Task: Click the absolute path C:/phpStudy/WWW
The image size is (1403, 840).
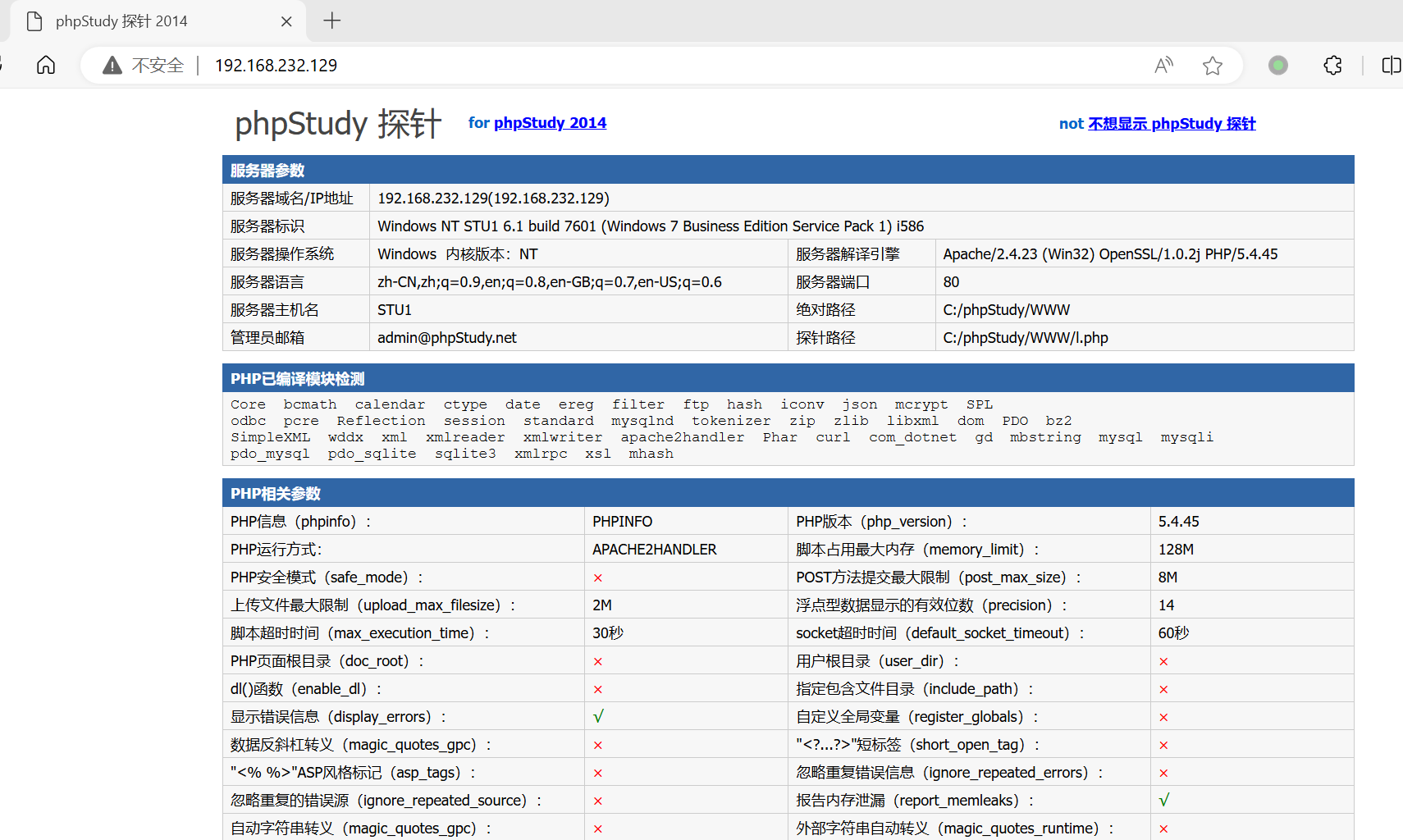Action: [x=1007, y=310]
